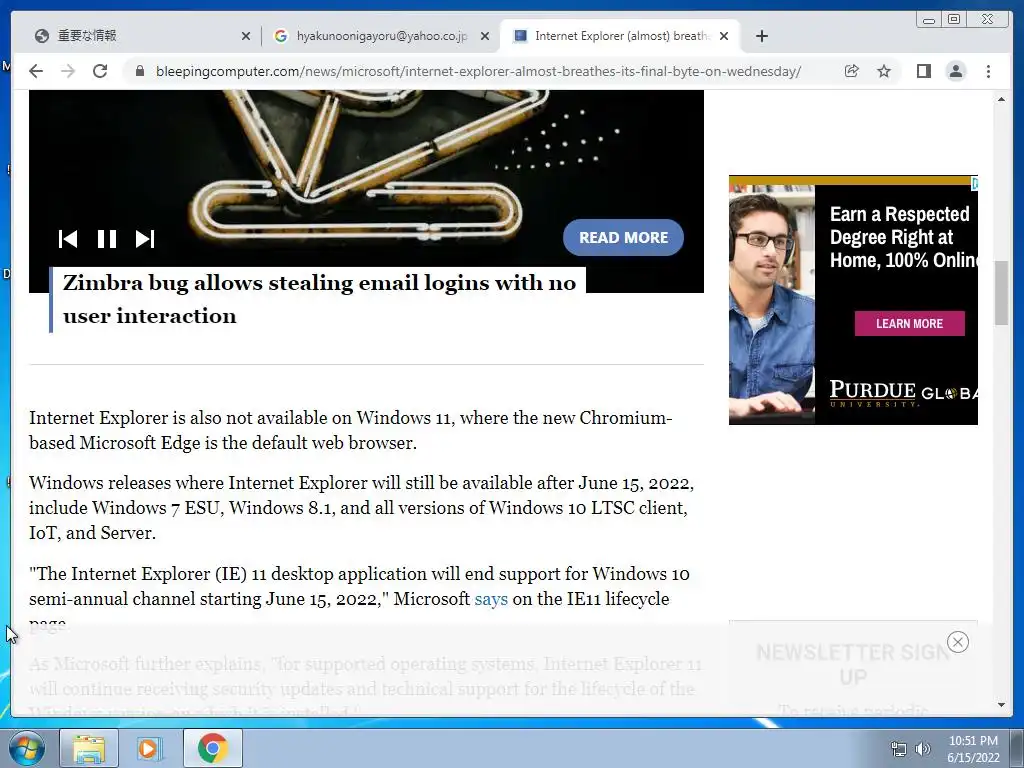Open the Windows Start menu
This screenshot has width=1024, height=768.
pyautogui.click(x=26, y=748)
